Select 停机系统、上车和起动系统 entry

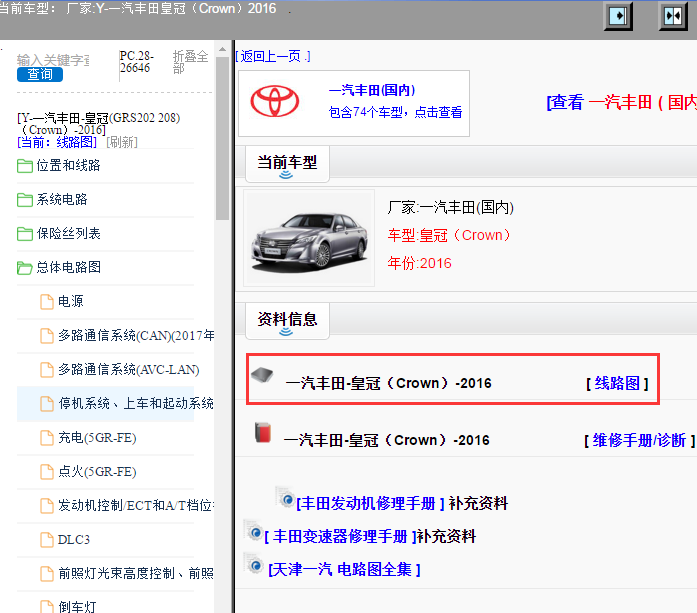(136, 403)
